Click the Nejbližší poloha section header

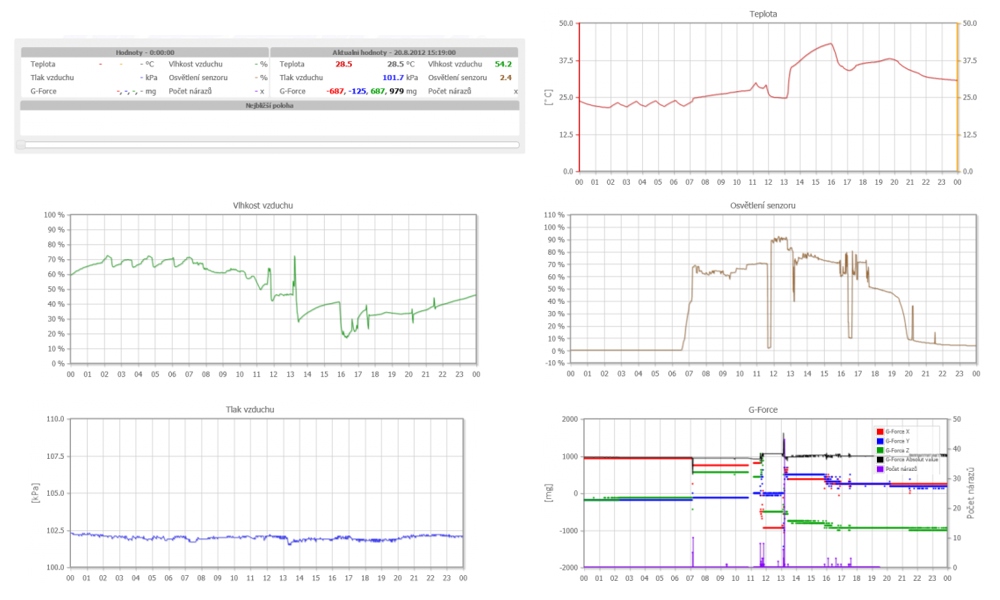[x=269, y=104]
